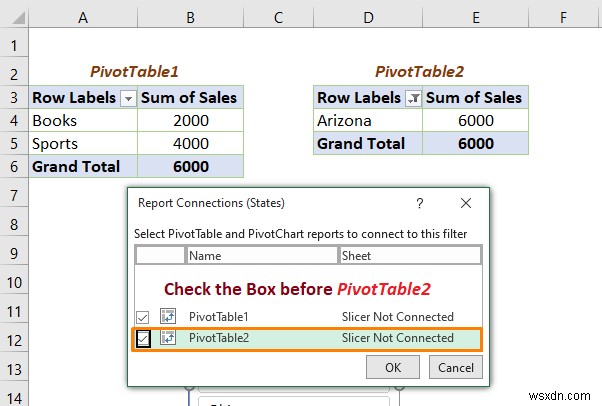Confirm with the OK button
Viewport: 602px width, 406px height.
[x=392, y=367]
